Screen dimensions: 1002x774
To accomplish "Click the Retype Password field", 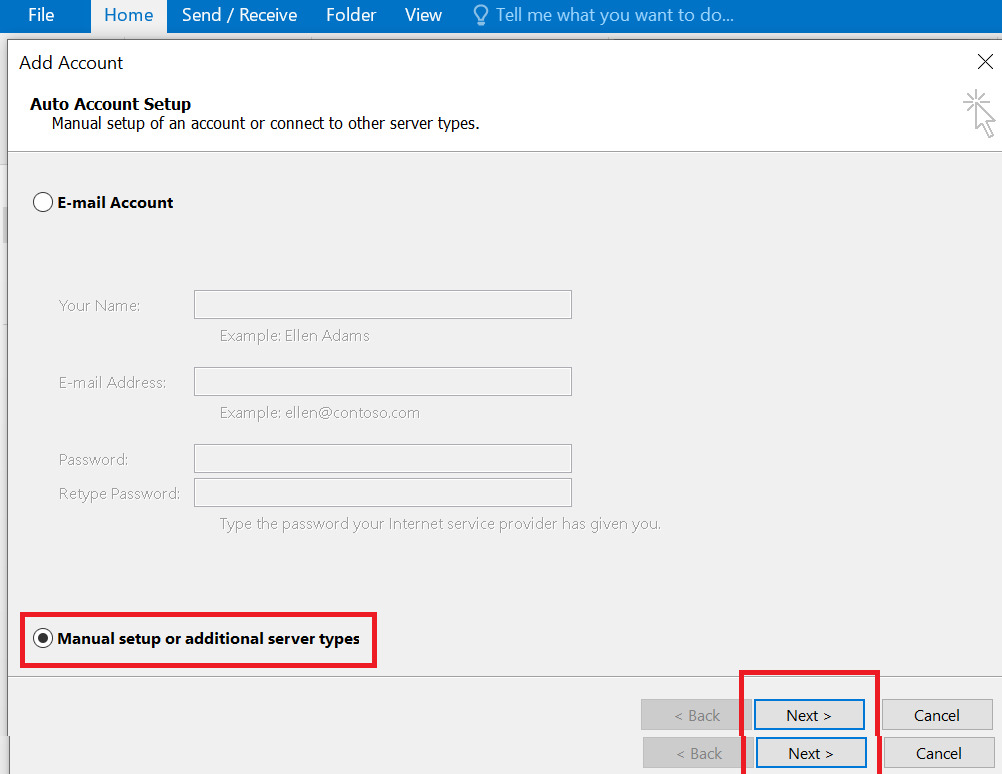I will click(382, 492).
